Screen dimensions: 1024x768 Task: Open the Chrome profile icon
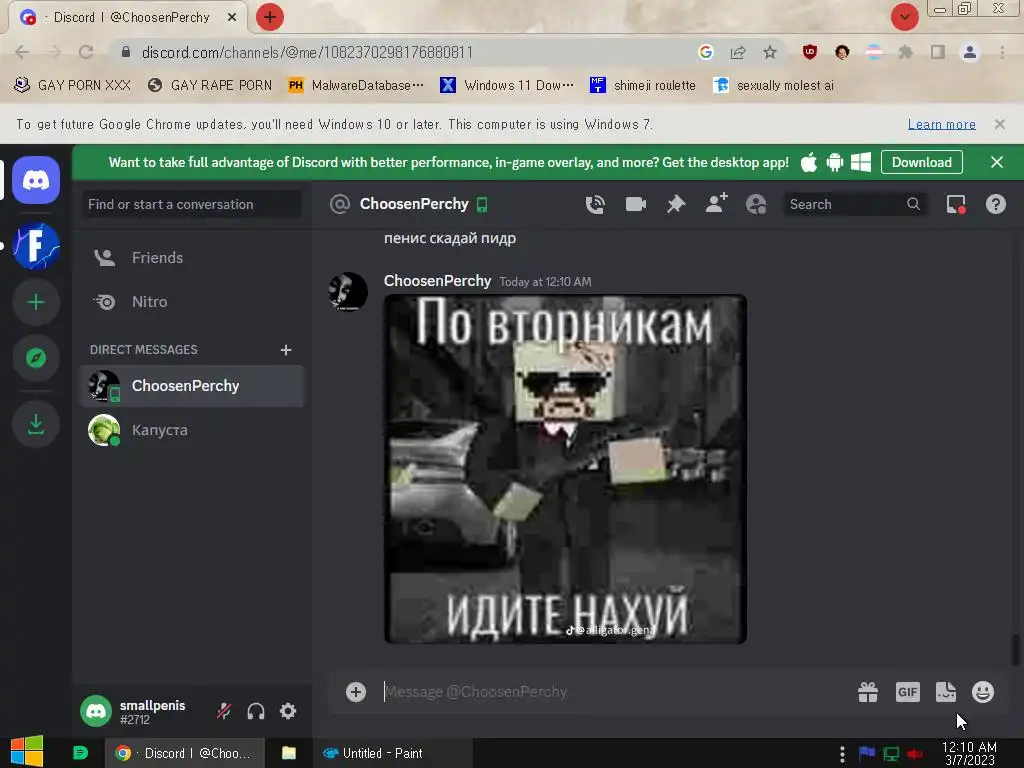click(970, 52)
